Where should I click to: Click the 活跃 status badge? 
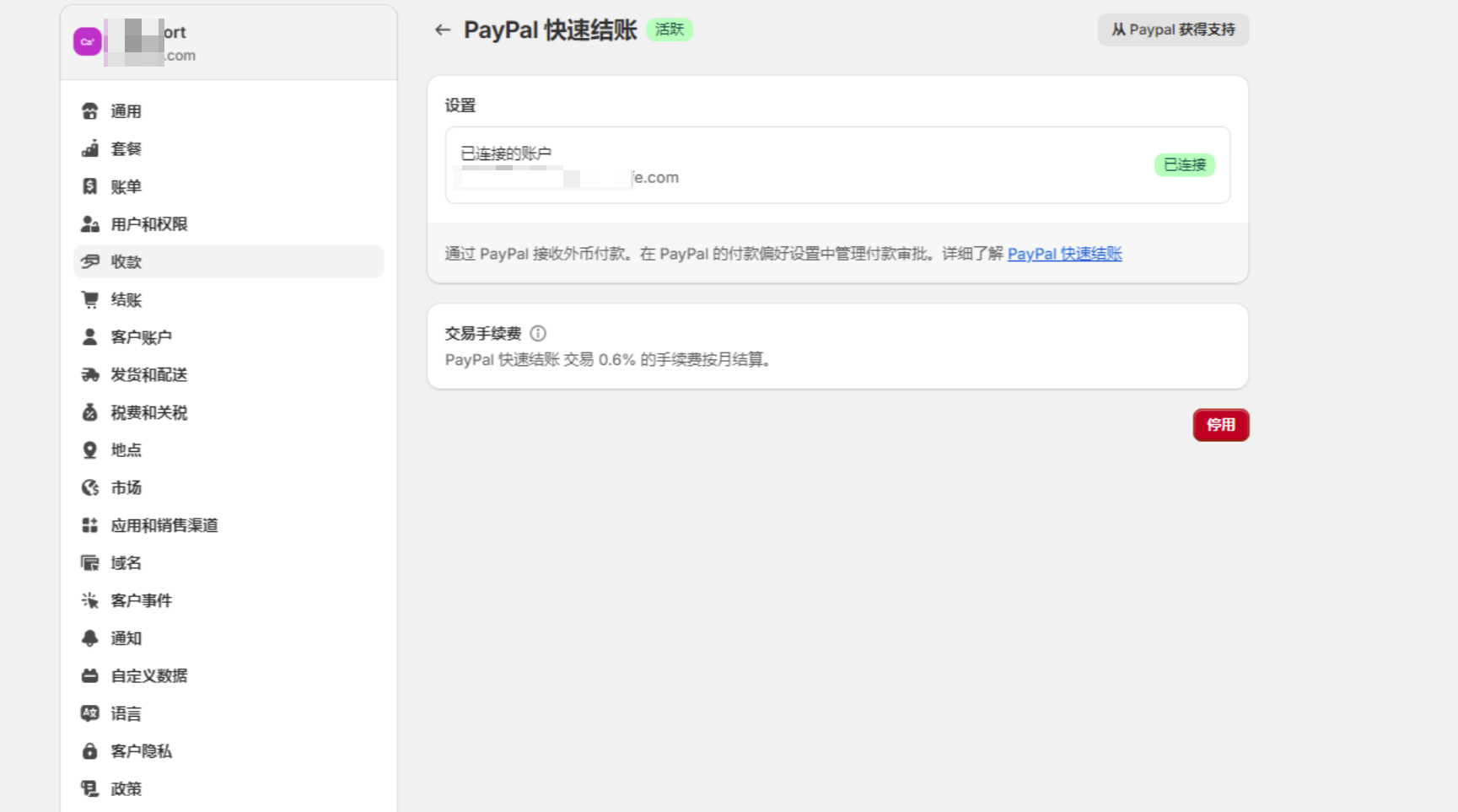[670, 30]
